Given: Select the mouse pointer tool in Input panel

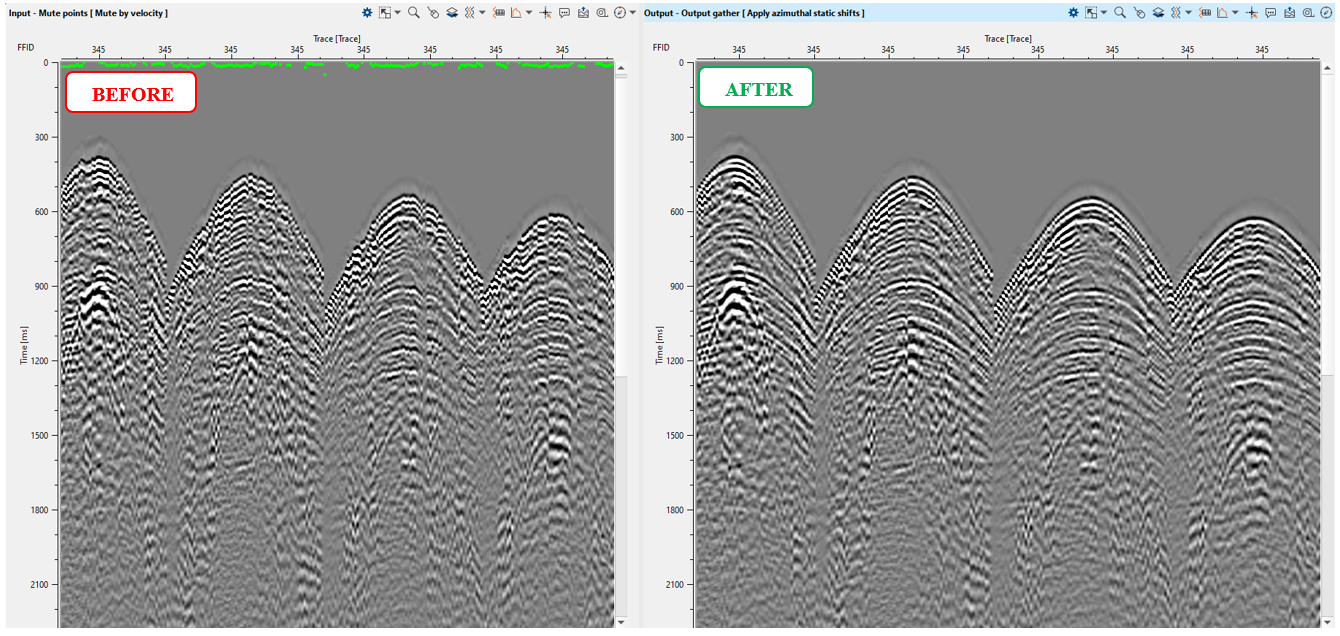Looking at the screenshot, I should 433,13.
